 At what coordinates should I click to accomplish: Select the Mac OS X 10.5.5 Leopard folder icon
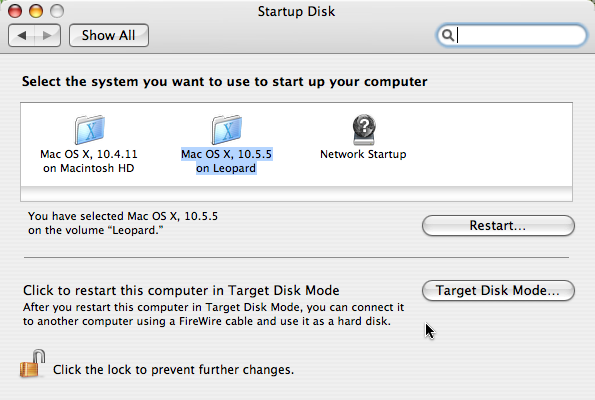pyautogui.click(x=227, y=130)
